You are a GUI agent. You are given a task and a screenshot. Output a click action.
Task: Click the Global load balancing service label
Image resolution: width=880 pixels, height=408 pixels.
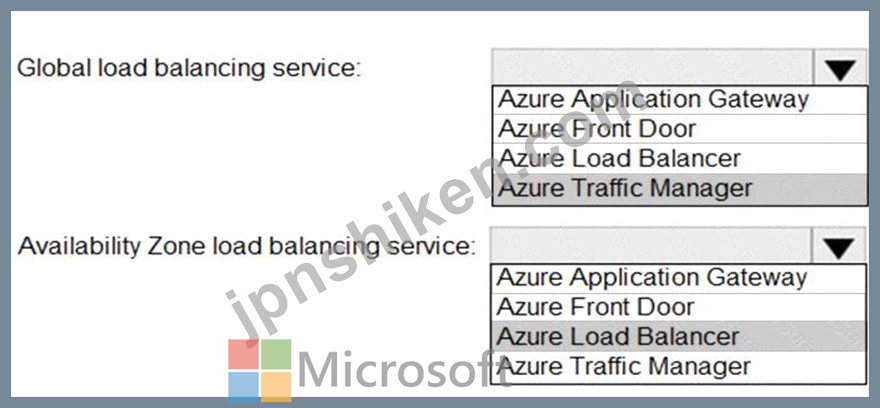coord(189,68)
